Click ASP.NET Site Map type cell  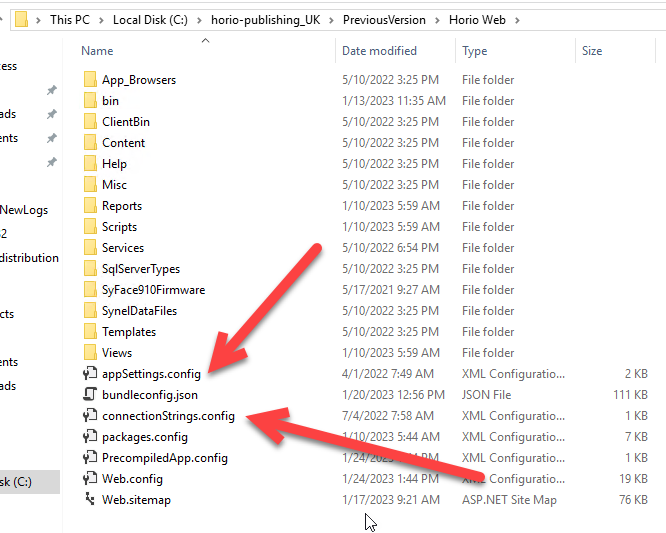click(x=509, y=500)
